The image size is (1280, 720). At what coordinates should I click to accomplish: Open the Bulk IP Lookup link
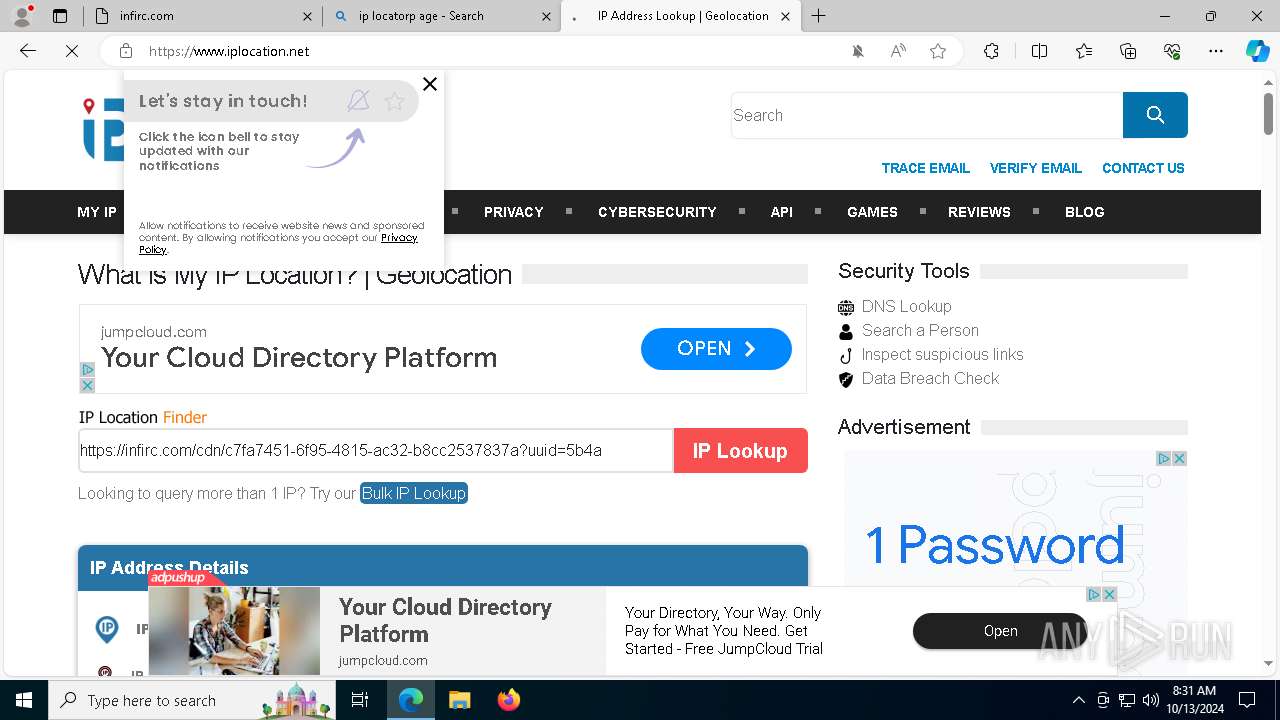[x=414, y=493]
